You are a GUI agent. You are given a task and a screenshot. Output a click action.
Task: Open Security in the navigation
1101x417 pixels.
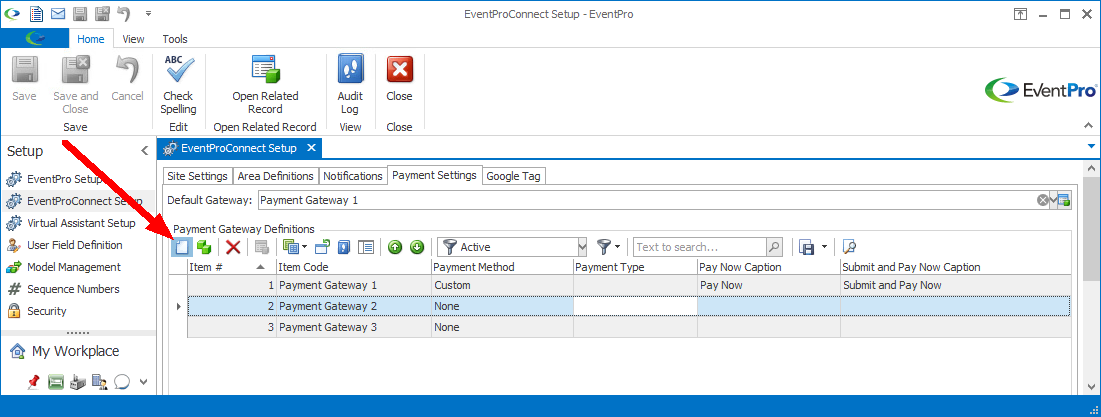tap(46, 311)
